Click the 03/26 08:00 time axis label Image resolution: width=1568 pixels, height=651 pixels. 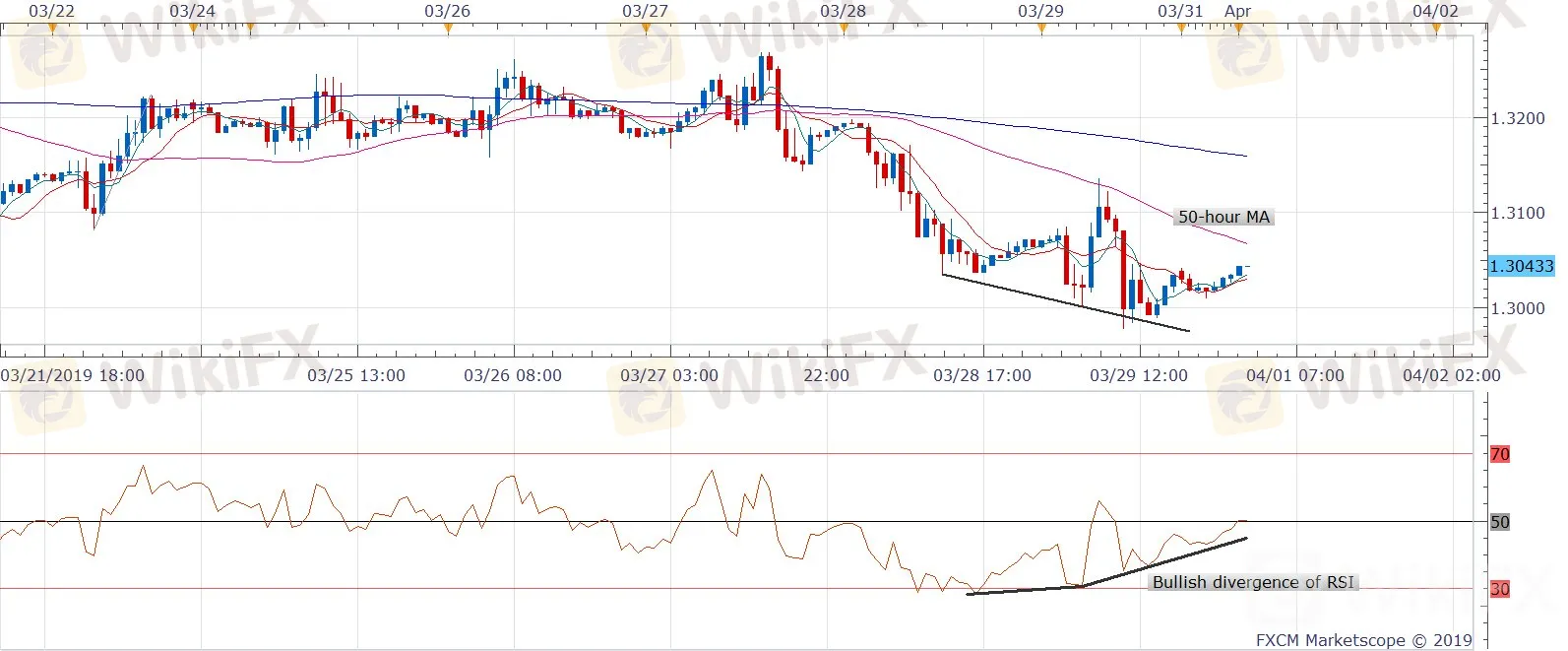(x=513, y=375)
